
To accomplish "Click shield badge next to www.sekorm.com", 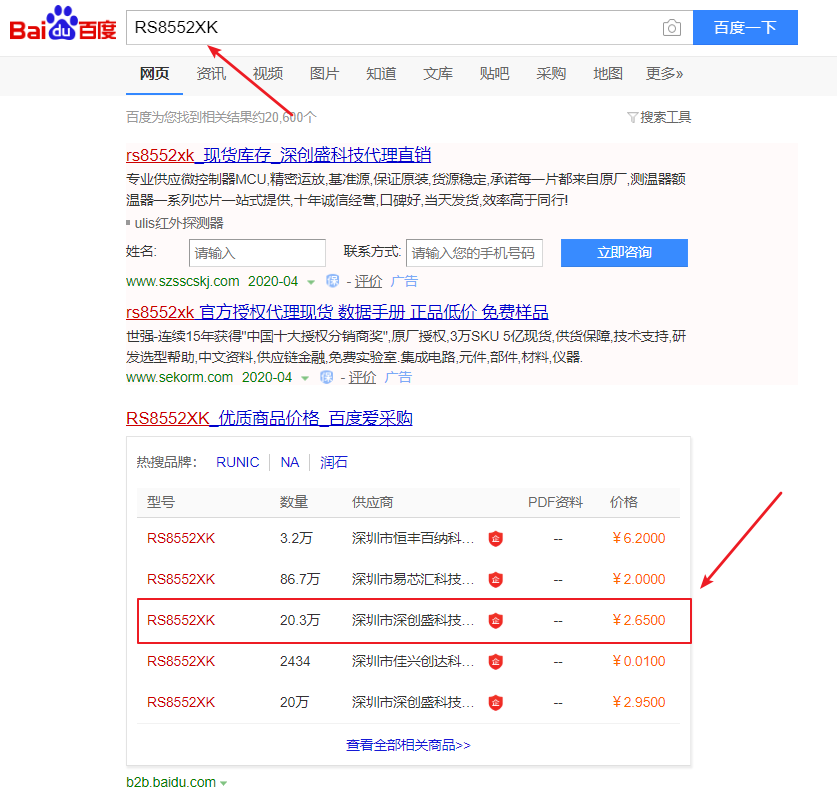I will (x=326, y=377).
